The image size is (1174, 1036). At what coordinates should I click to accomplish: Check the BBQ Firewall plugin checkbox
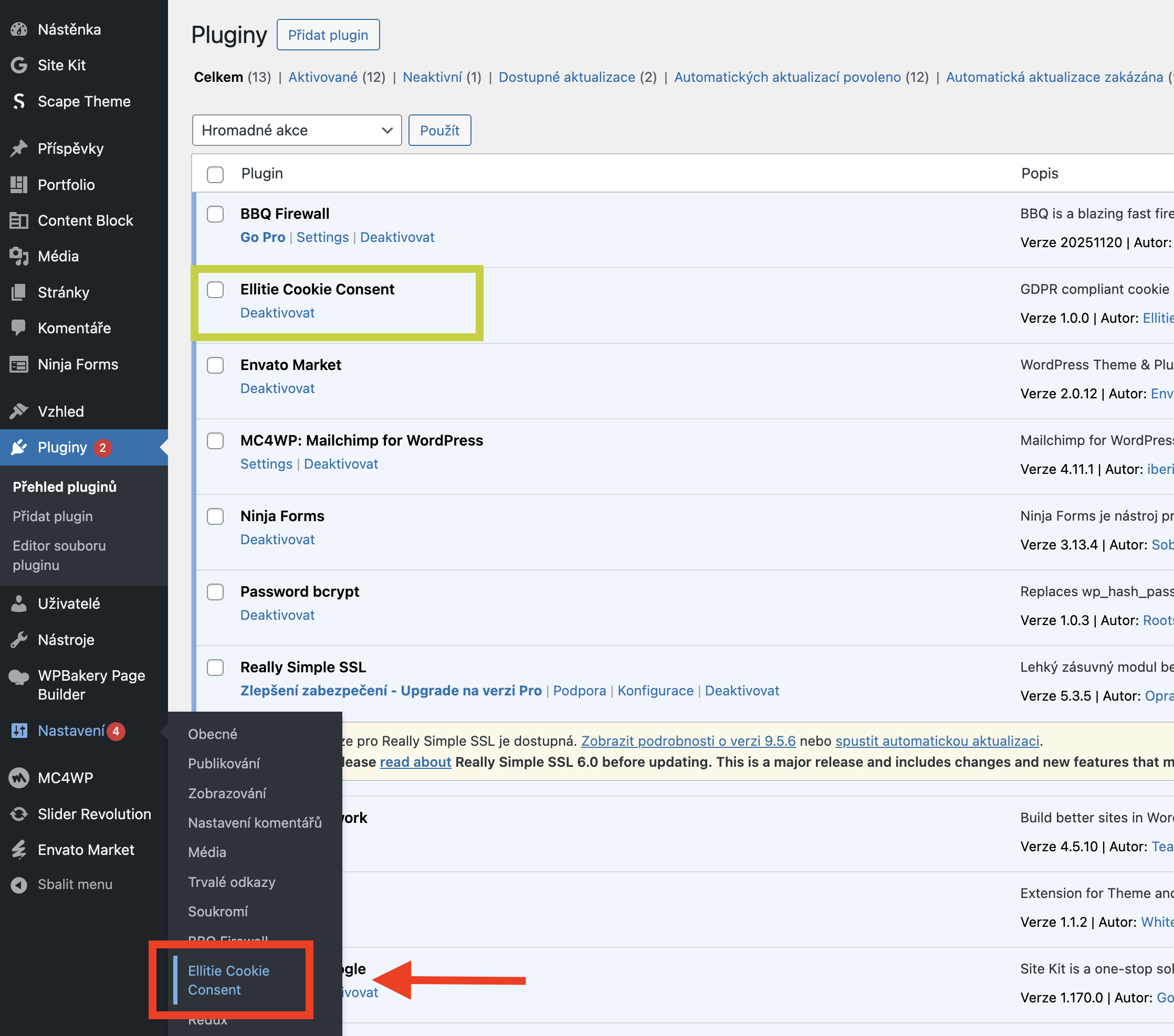point(215,214)
